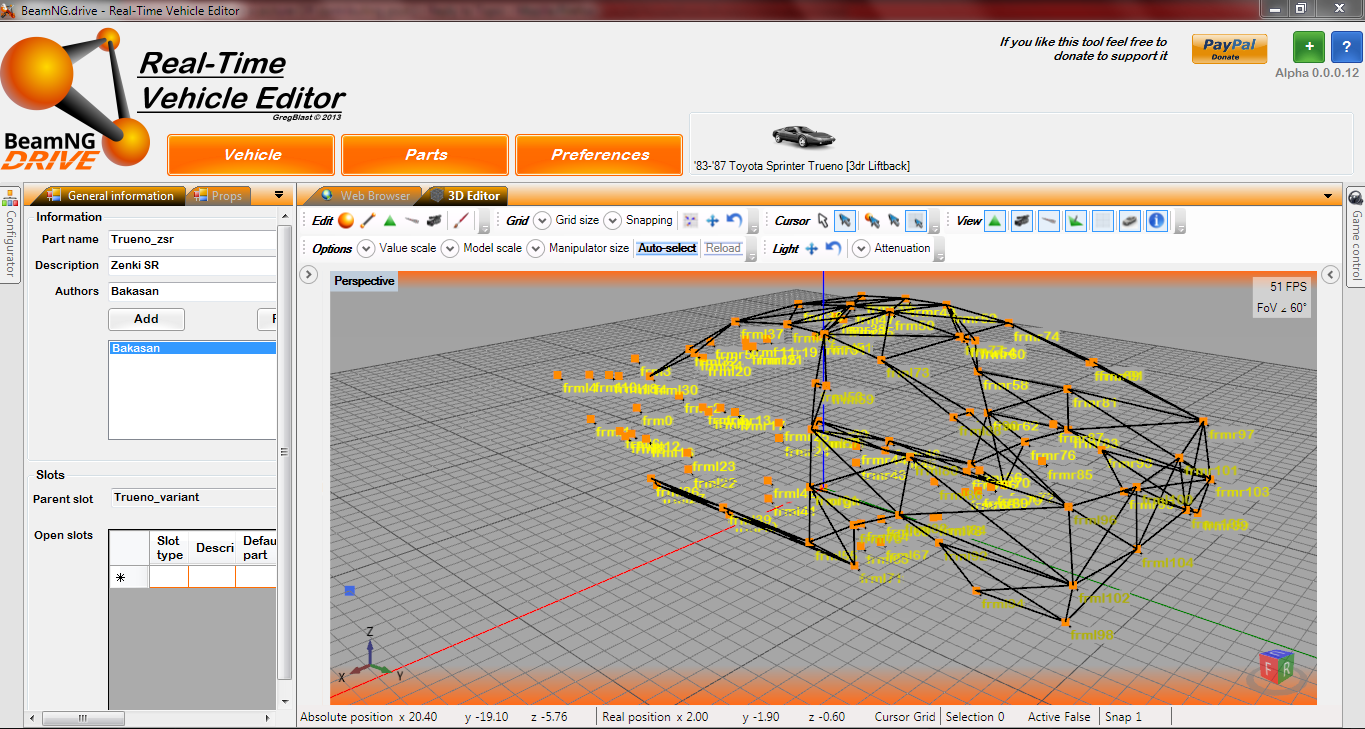Viewport: 1365px width, 729px height.
Task: Select the paintbrush edit tool
Action: [460, 221]
